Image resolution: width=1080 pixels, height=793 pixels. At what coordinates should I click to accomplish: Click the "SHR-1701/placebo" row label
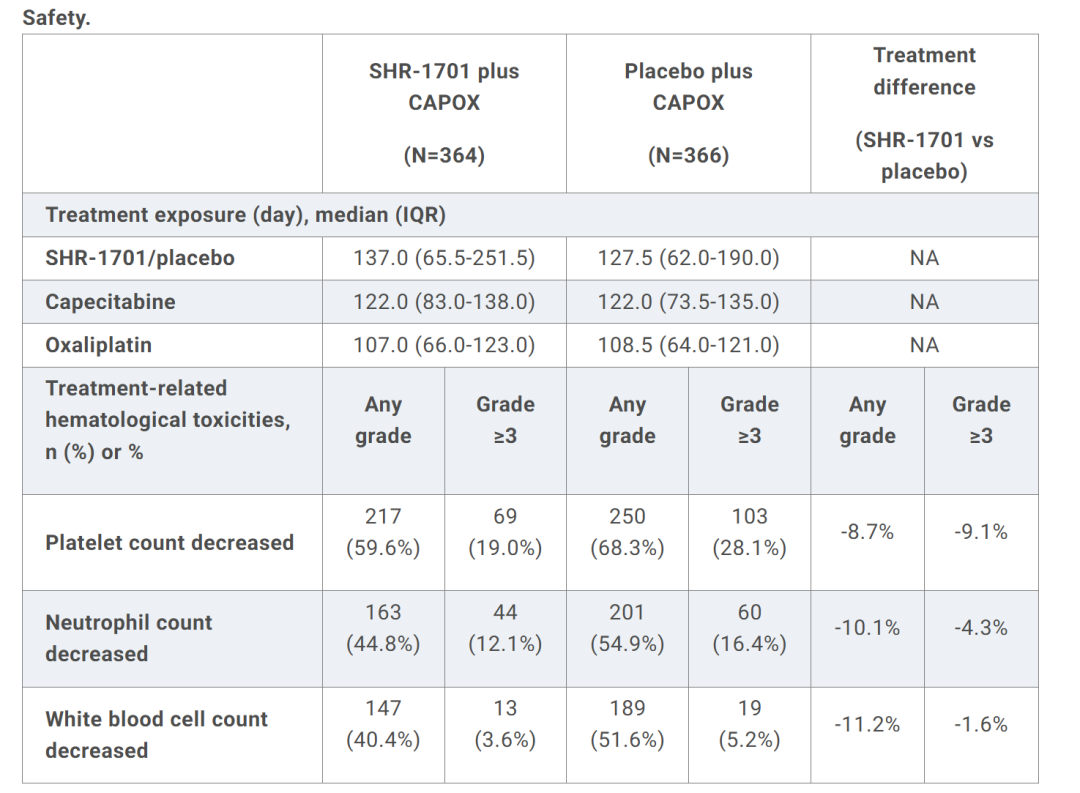coord(140,258)
